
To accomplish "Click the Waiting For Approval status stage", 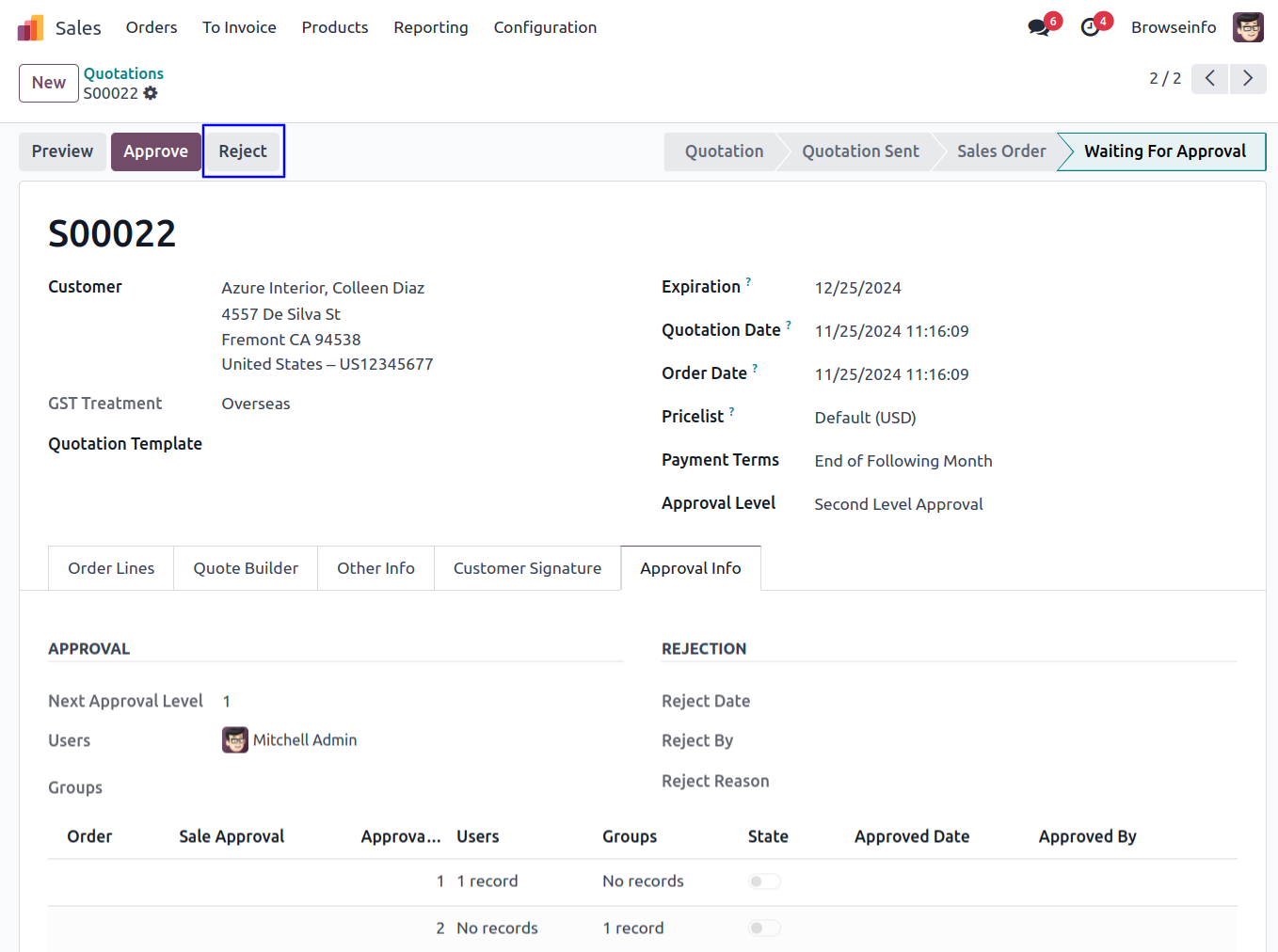I will (1164, 151).
